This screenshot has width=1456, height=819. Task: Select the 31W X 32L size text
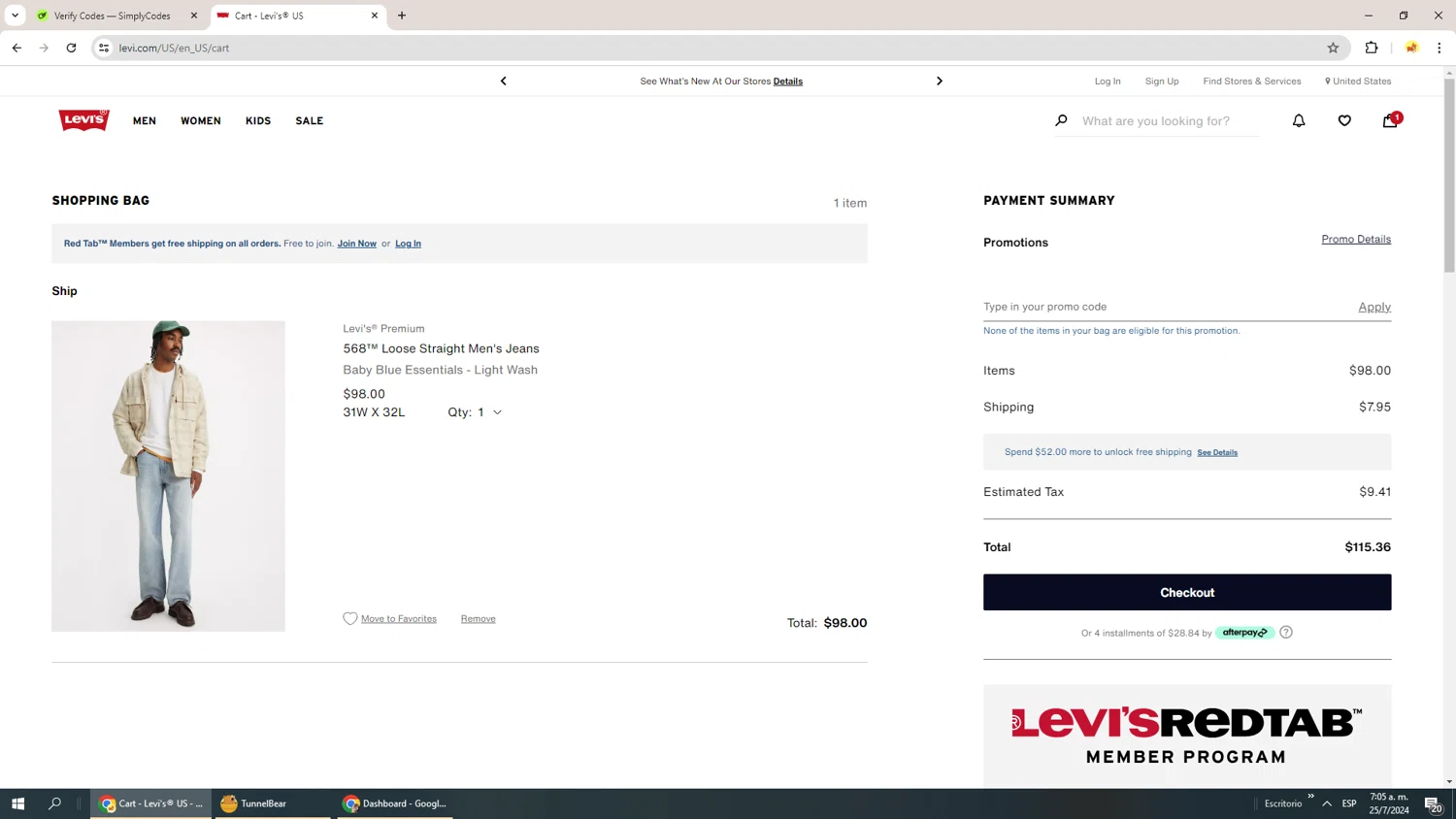point(374,412)
